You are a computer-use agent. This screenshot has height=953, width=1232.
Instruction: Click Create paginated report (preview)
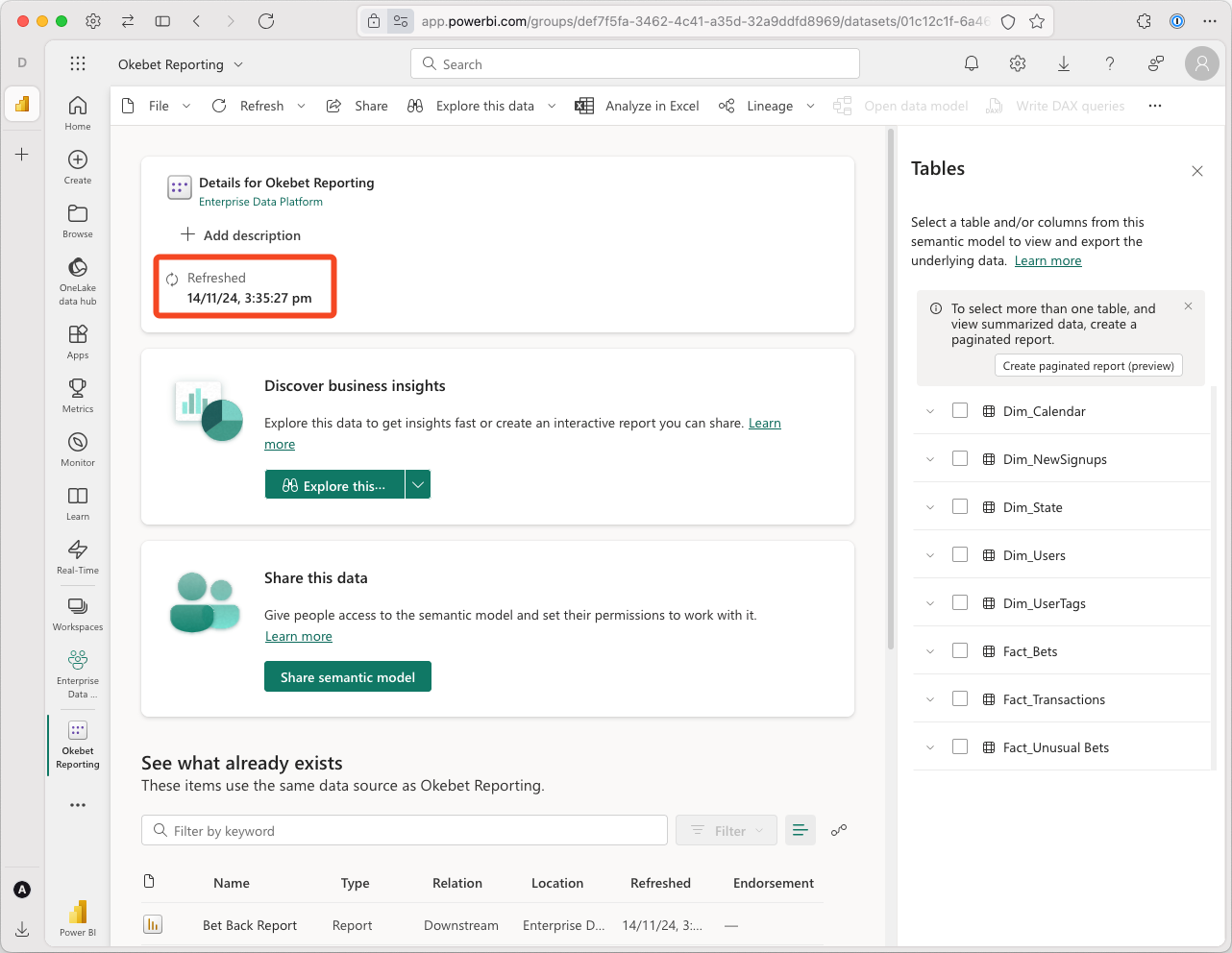[x=1089, y=366]
